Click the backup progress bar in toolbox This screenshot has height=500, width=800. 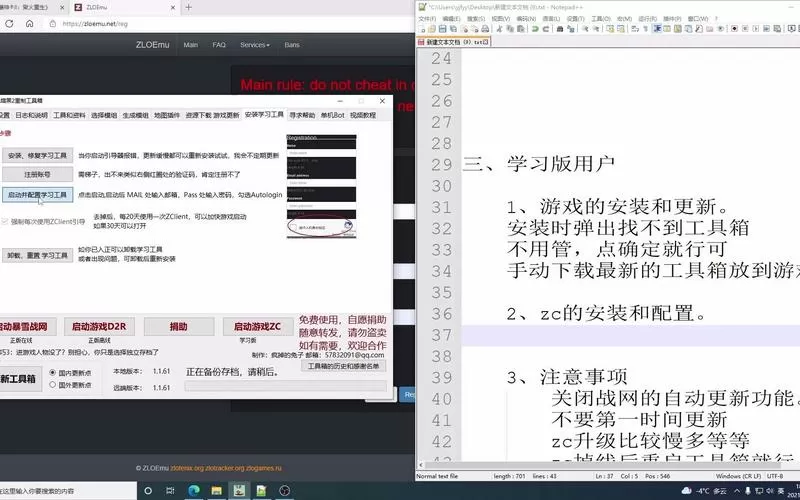tap(285, 386)
